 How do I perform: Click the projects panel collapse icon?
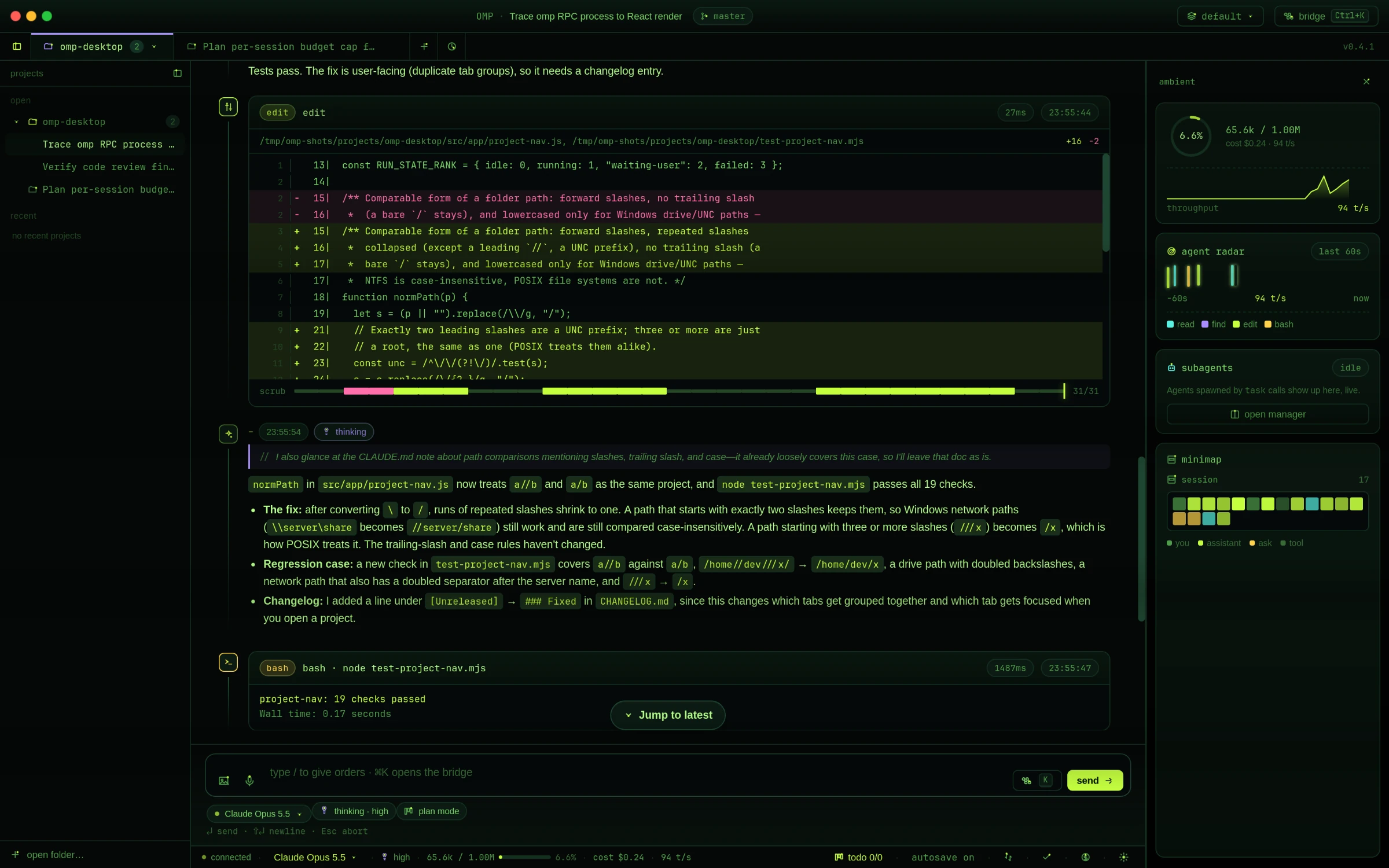(177, 73)
